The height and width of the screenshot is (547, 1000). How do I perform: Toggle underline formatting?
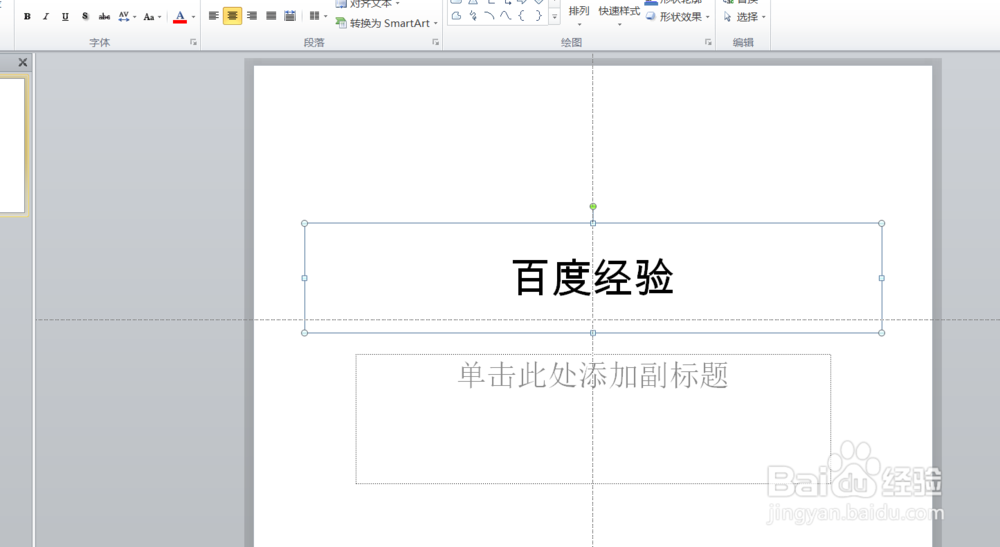[65, 17]
